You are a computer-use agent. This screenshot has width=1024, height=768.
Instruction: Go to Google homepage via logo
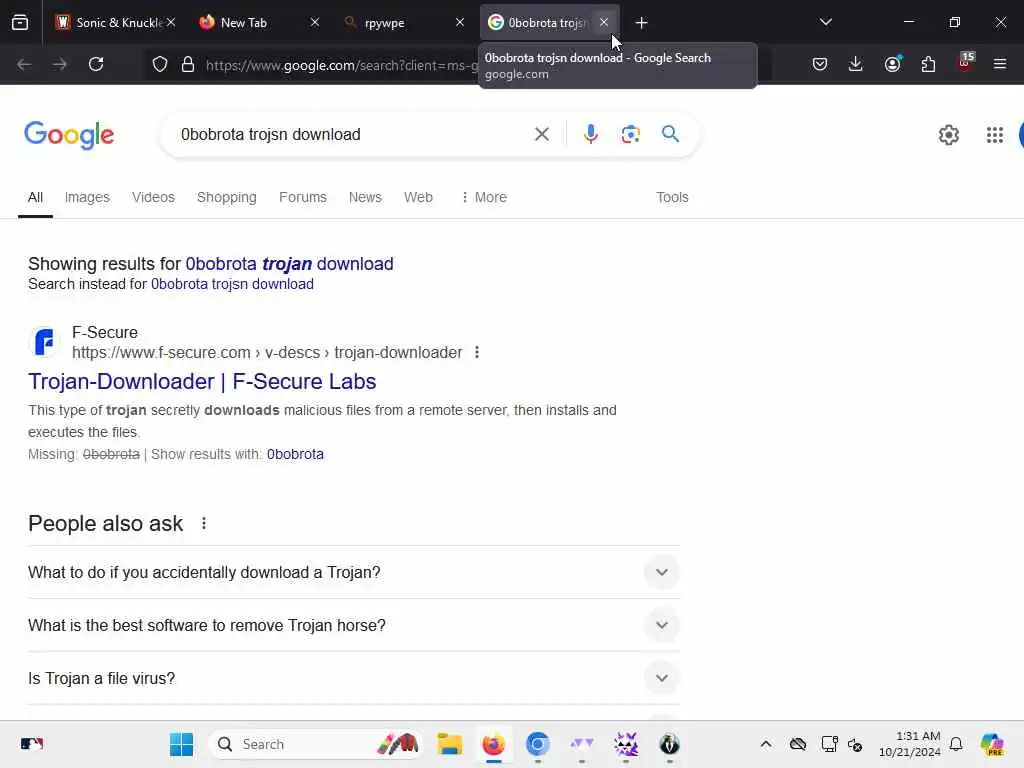pyautogui.click(x=69, y=135)
